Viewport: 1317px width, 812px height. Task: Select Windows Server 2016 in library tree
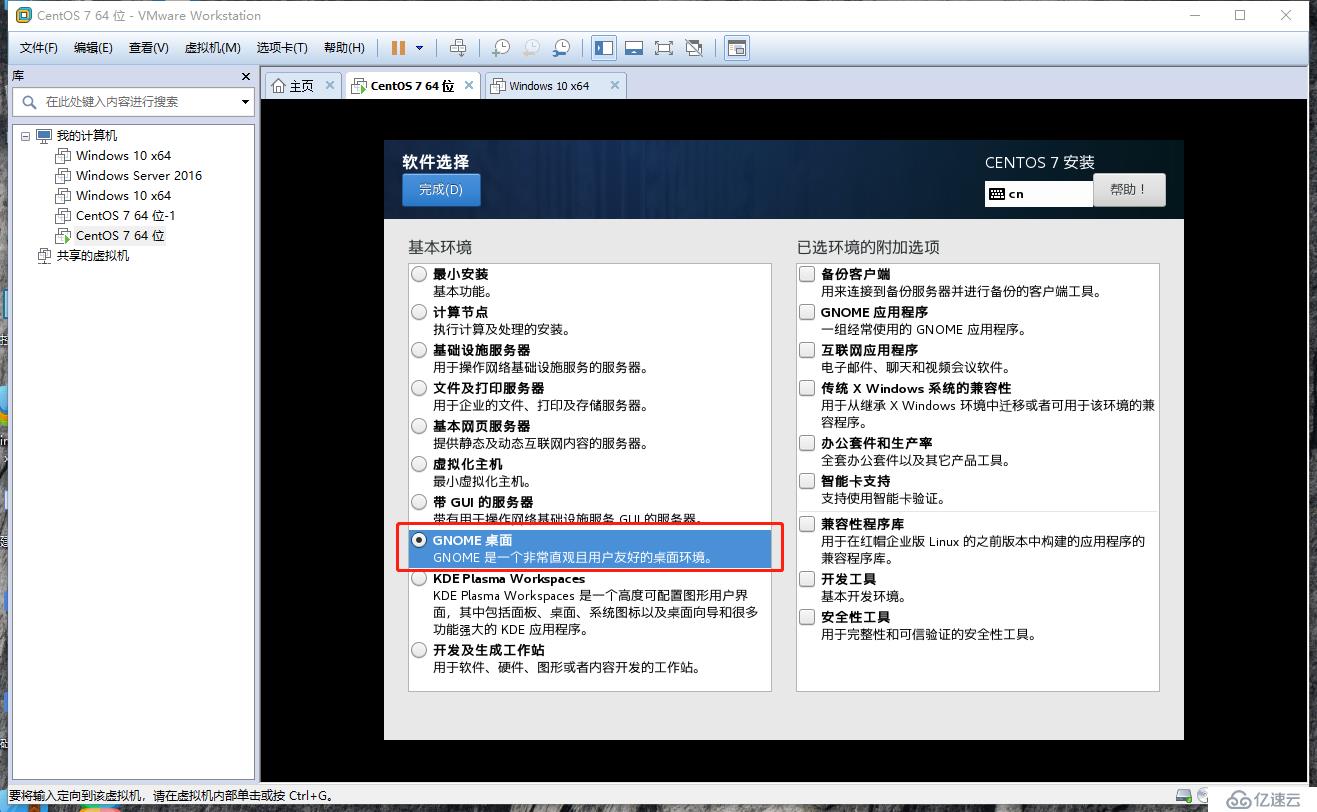[x=139, y=175]
